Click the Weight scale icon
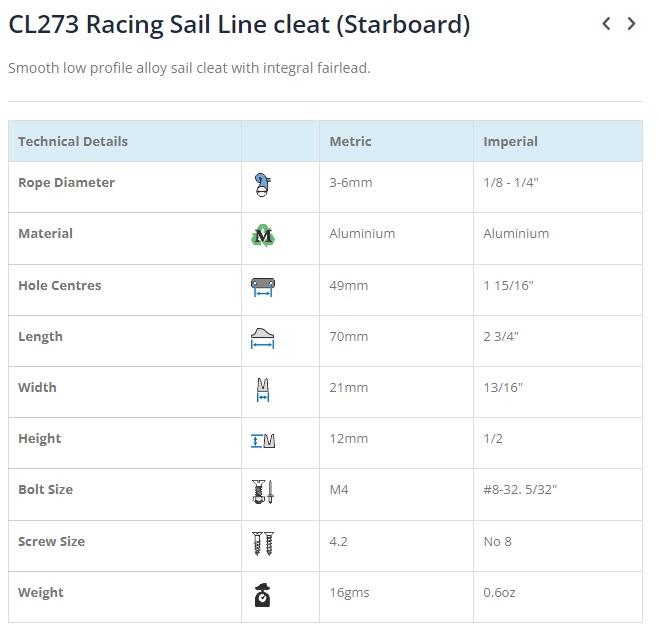The height and width of the screenshot is (632, 659). click(x=263, y=595)
